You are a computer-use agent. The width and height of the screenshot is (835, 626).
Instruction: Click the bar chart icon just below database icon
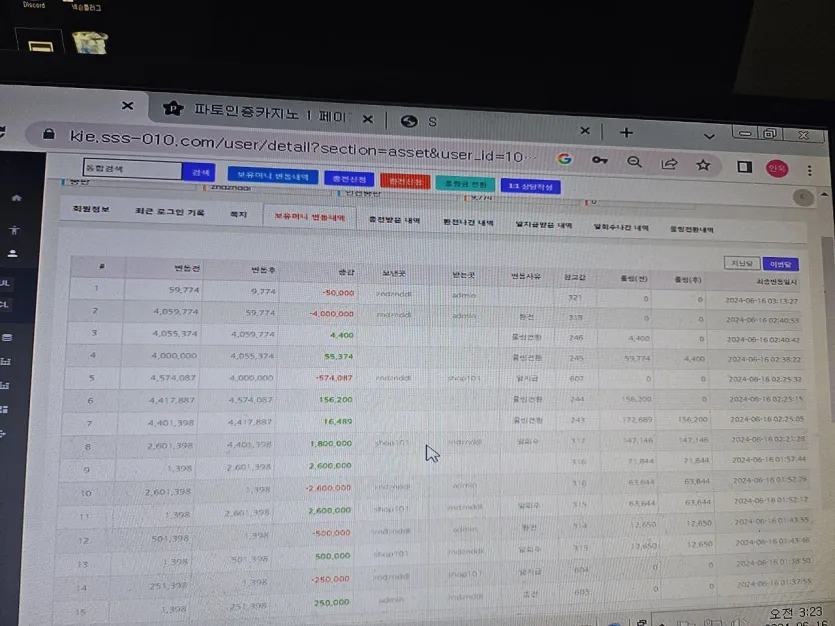[x=6, y=361]
